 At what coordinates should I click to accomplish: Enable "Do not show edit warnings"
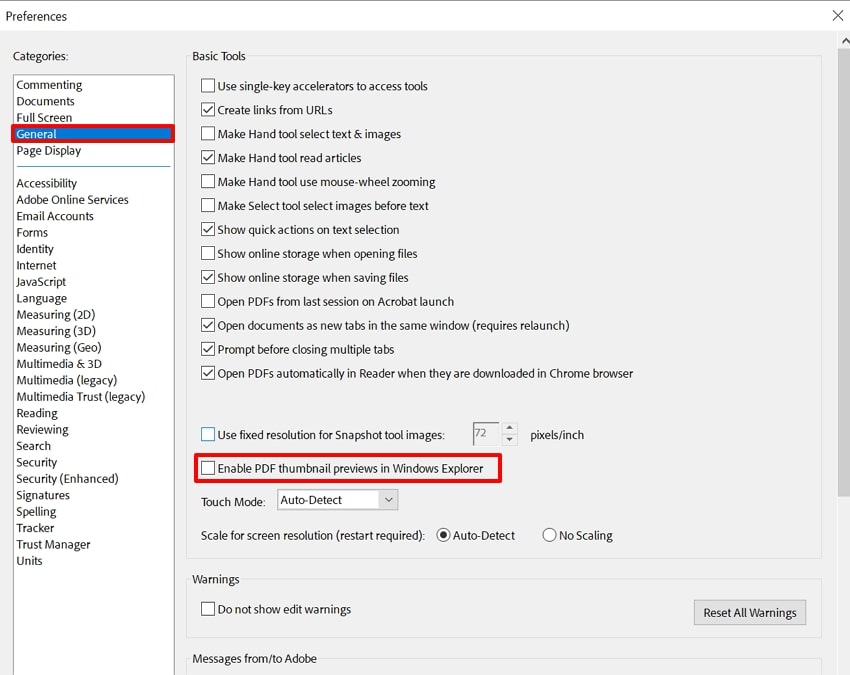point(208,607)
